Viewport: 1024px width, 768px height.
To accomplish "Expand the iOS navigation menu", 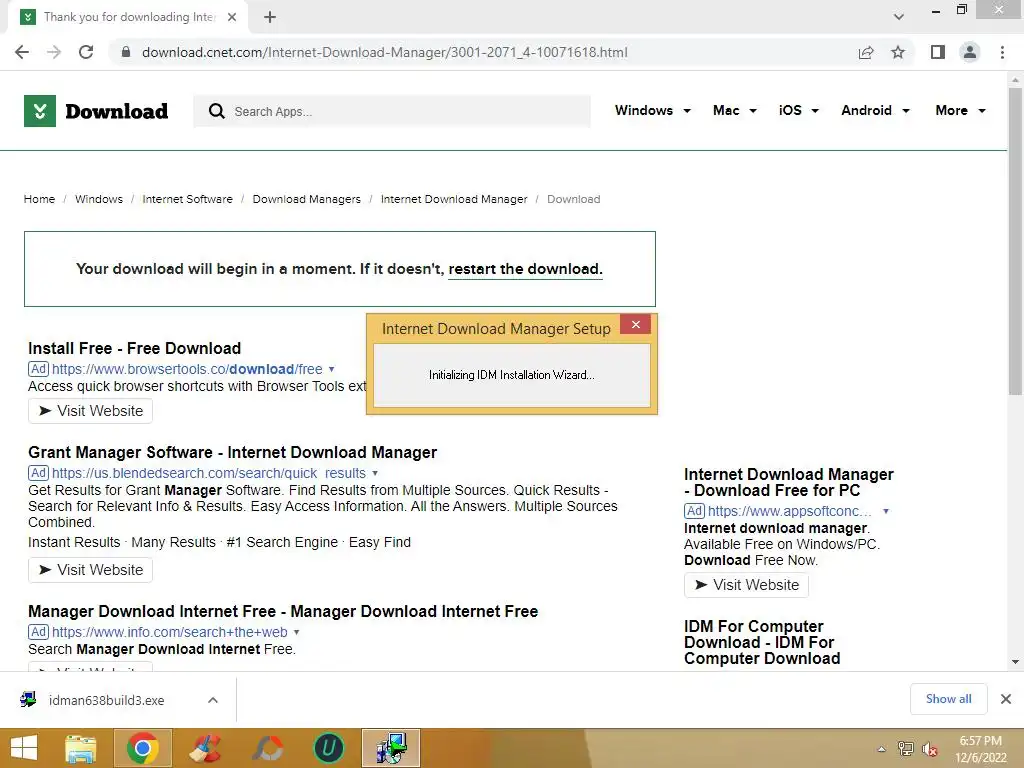I will (x=799, y=110).
